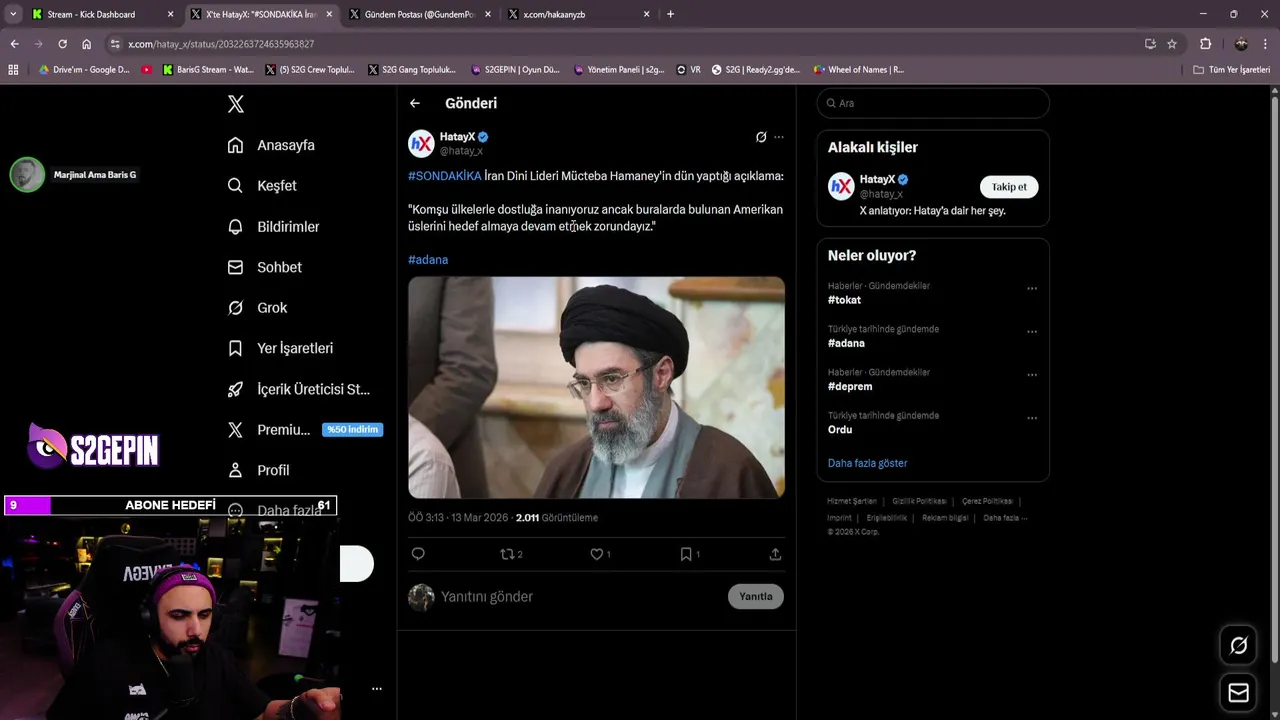
Task: Switch to Stream - Kick Dashboard tab
Action: [102, 14]
